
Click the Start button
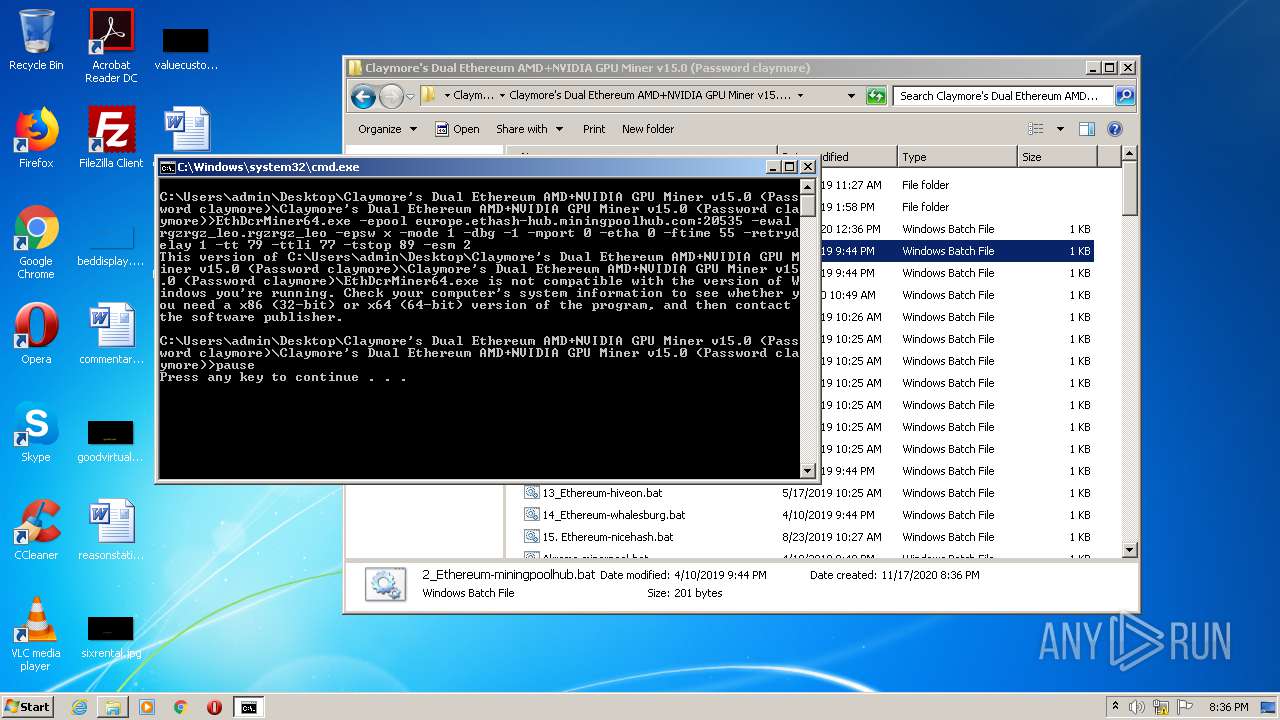(x=28, y=706)
